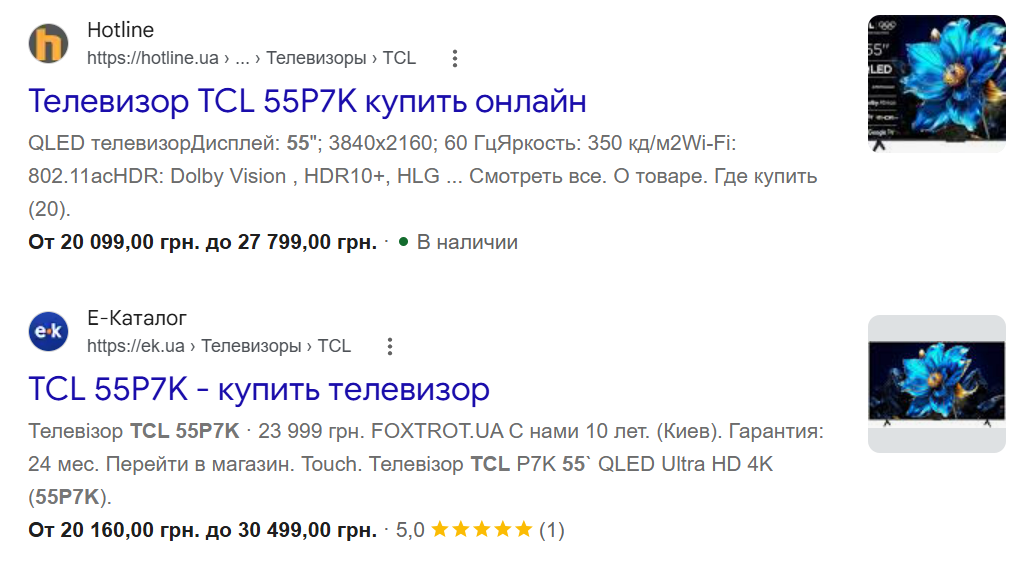The height and width of the screenshot is (565, 1013).
Task: Click the E-Каталог site favicon
Action: [x=48, y=331]
